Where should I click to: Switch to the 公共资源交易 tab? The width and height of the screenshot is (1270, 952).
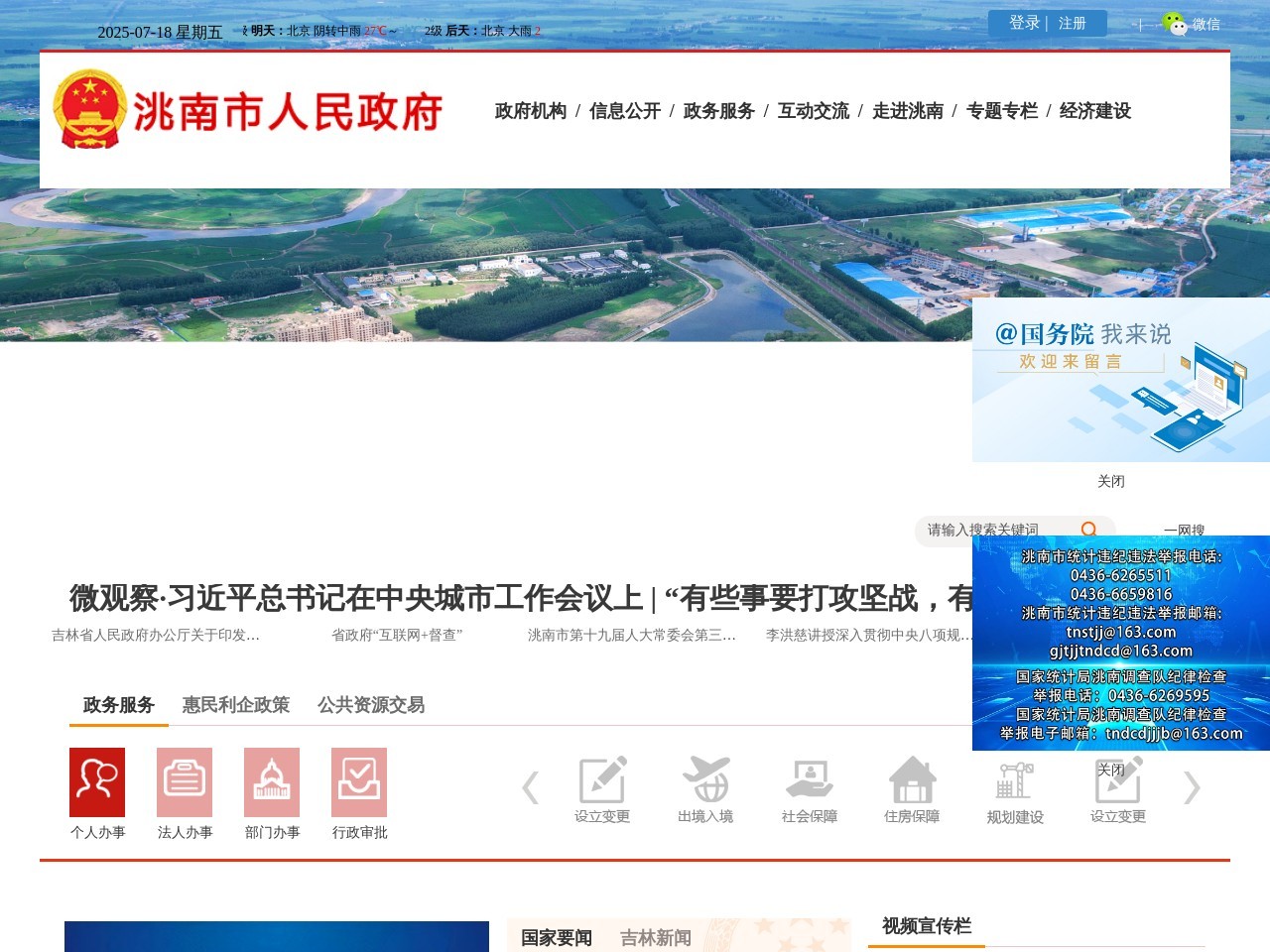click(x=371, y=705)
